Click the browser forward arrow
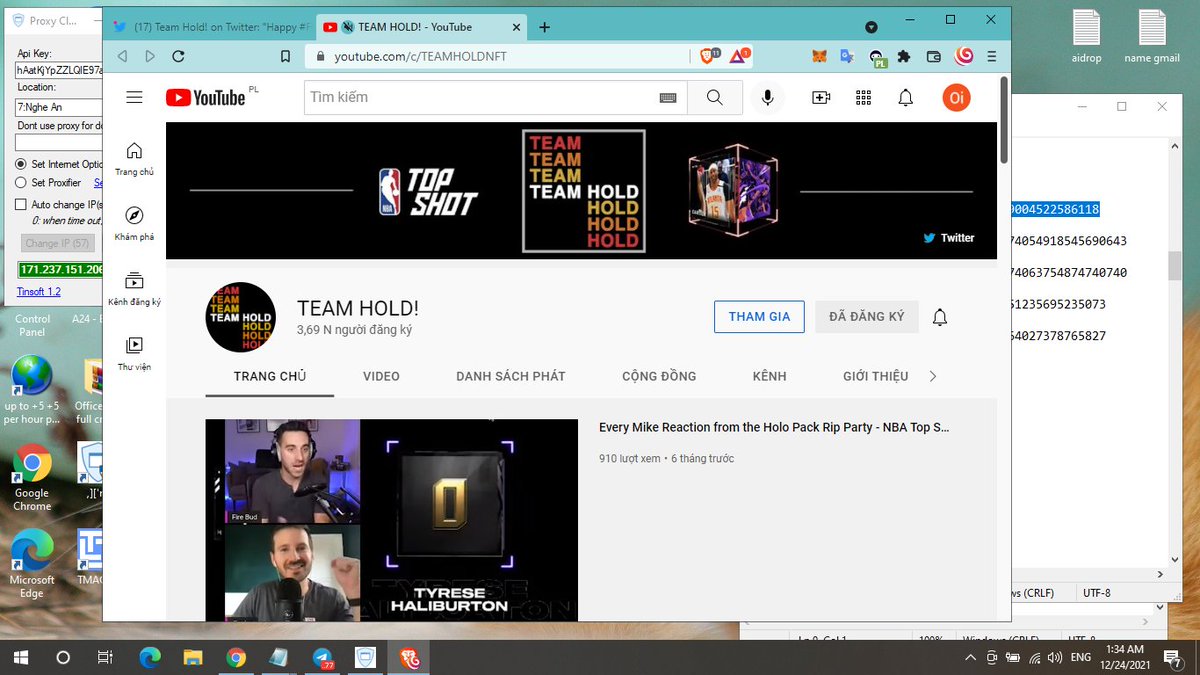Viewport: 1200px width, 675px height. point(150,57)
